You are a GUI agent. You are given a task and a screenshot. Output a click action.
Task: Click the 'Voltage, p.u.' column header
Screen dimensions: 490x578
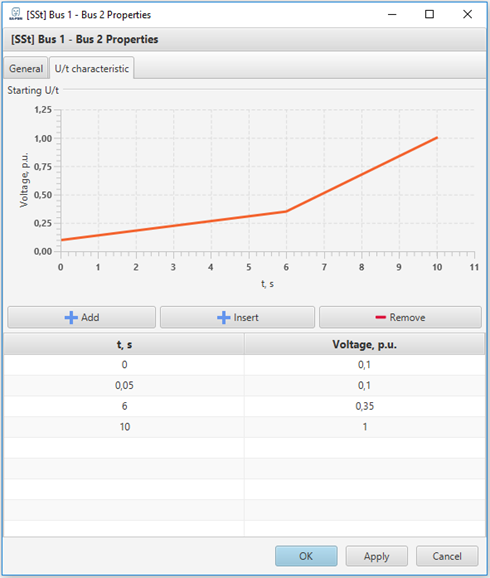tap(365, 344)
